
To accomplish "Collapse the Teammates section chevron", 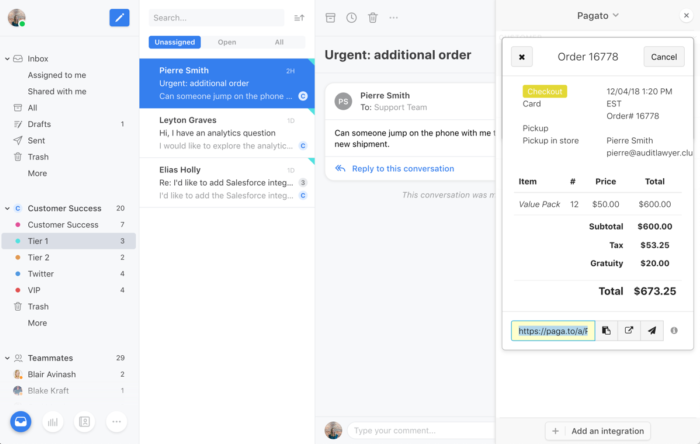I will click(x=7, y=358).
